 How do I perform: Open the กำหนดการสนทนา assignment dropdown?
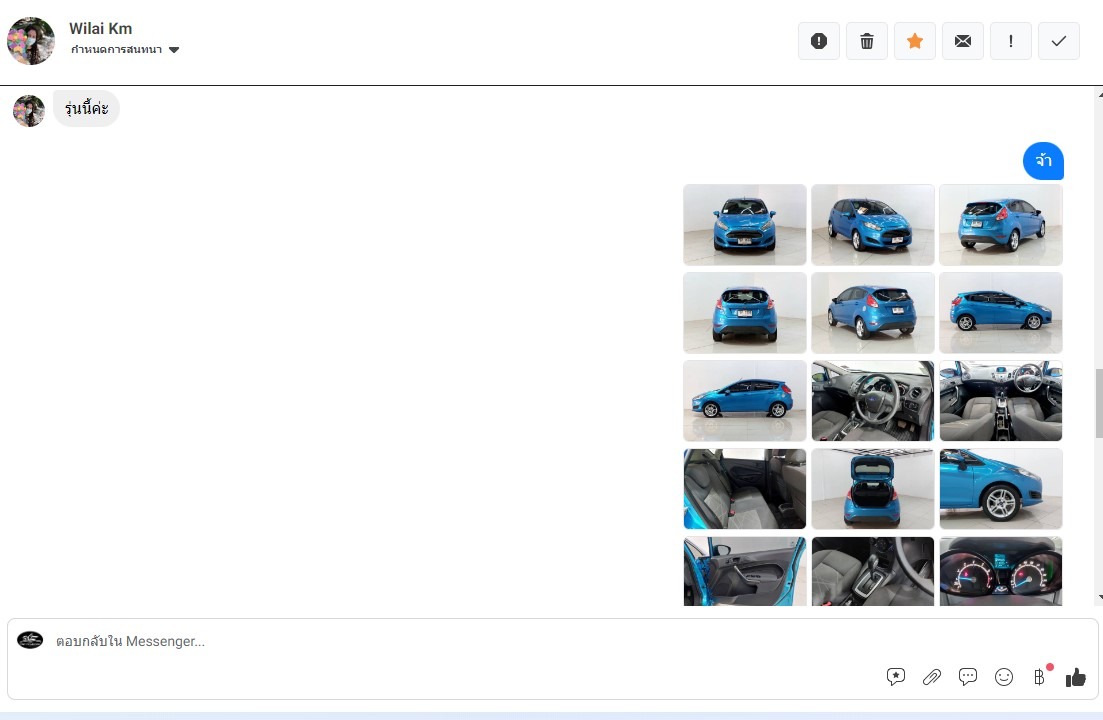pyautogui.click(x=125, y=49)
